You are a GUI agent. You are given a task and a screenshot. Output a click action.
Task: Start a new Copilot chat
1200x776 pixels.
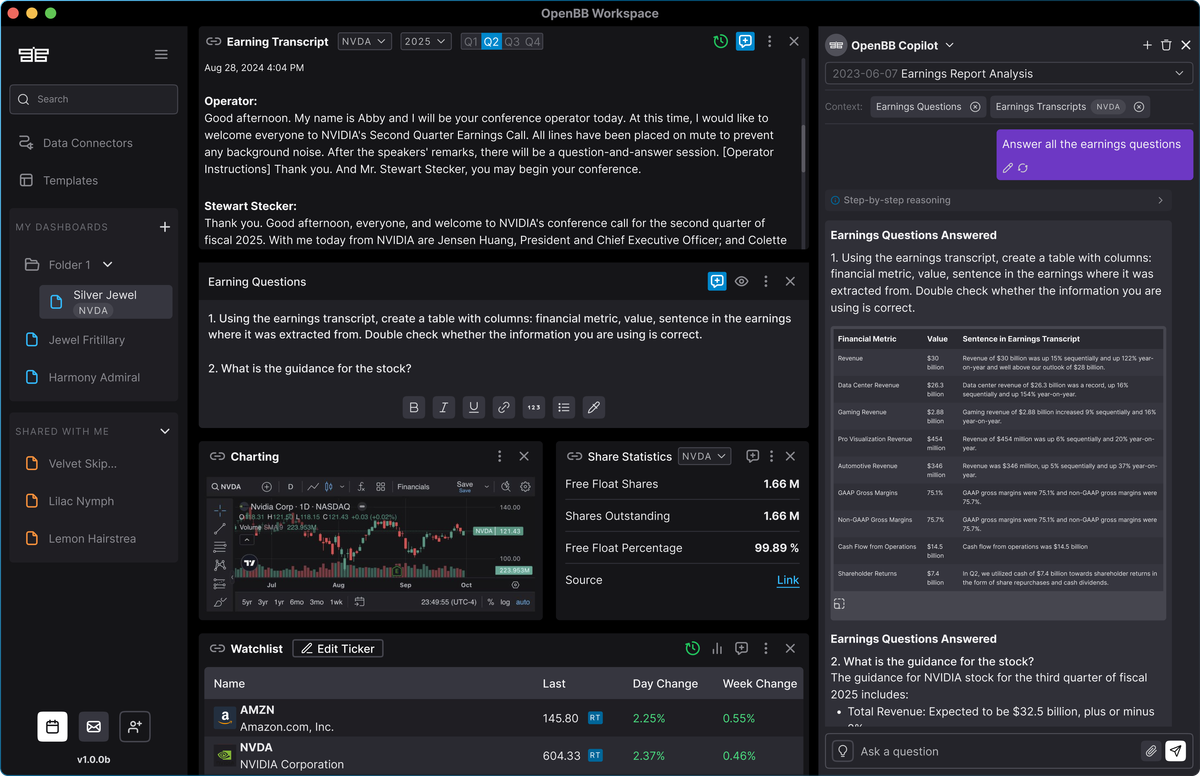(1147, 44)
